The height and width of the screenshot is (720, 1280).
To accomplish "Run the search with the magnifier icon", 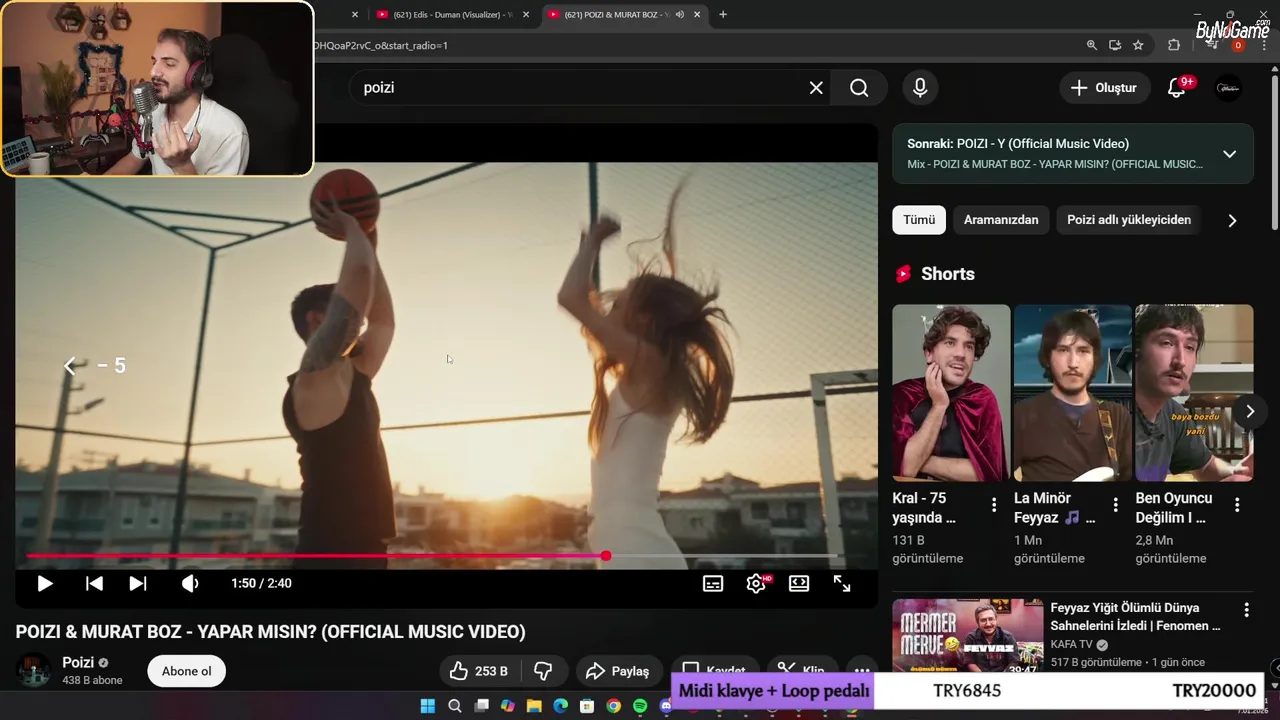I will pyautogui.click(x=859, y=88).
